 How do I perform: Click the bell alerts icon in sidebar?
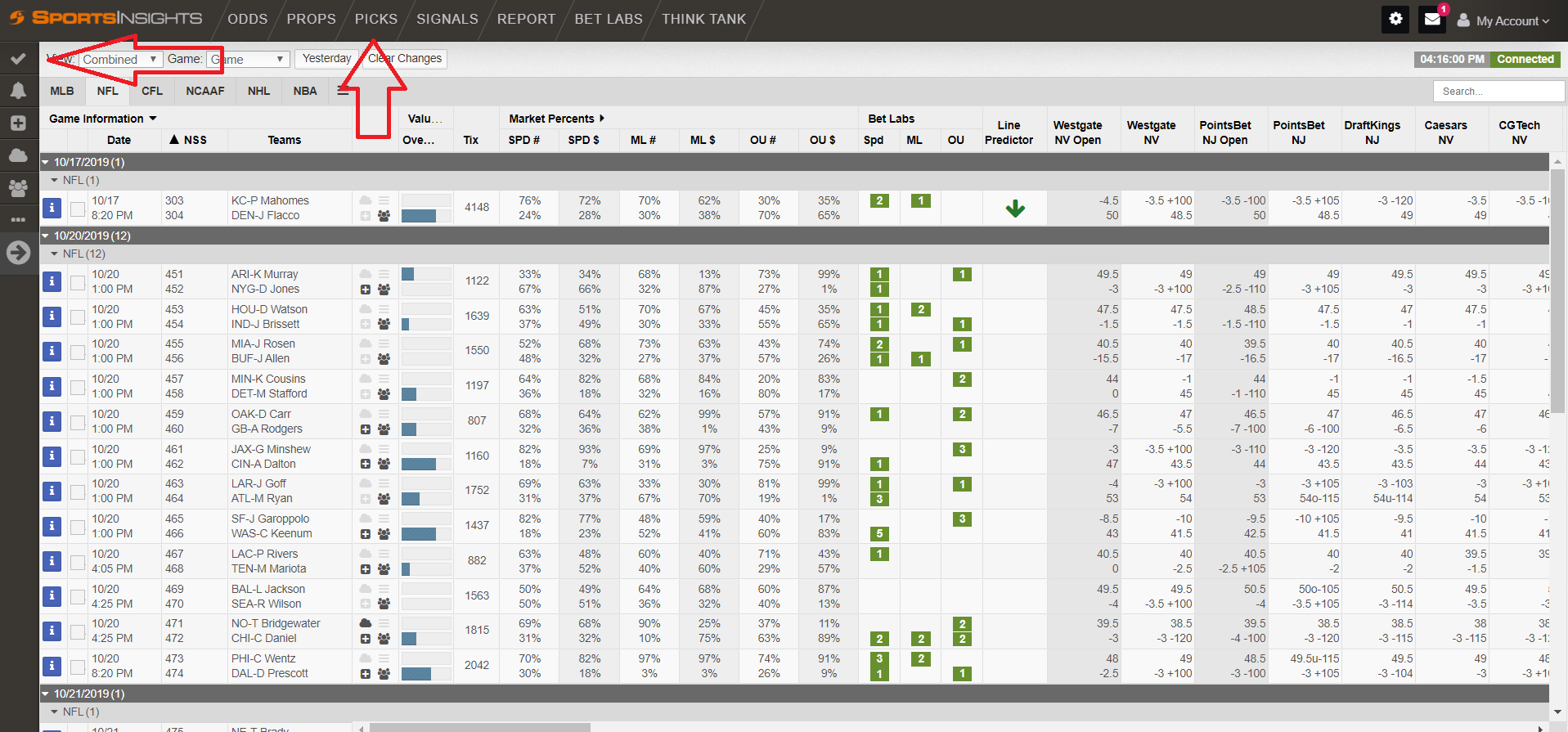pos(18,90)
